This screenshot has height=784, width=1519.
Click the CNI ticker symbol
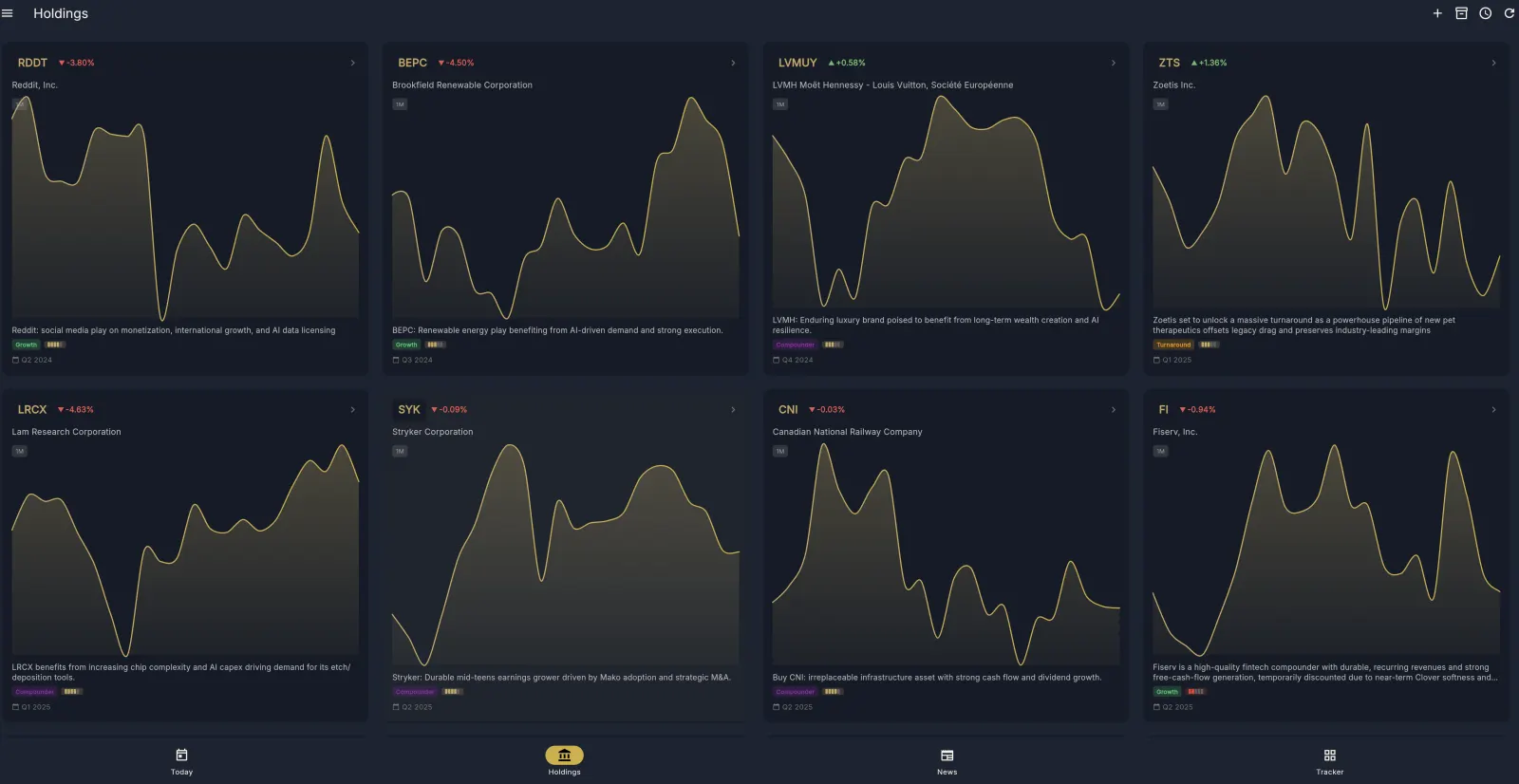(x=788, y=409)
